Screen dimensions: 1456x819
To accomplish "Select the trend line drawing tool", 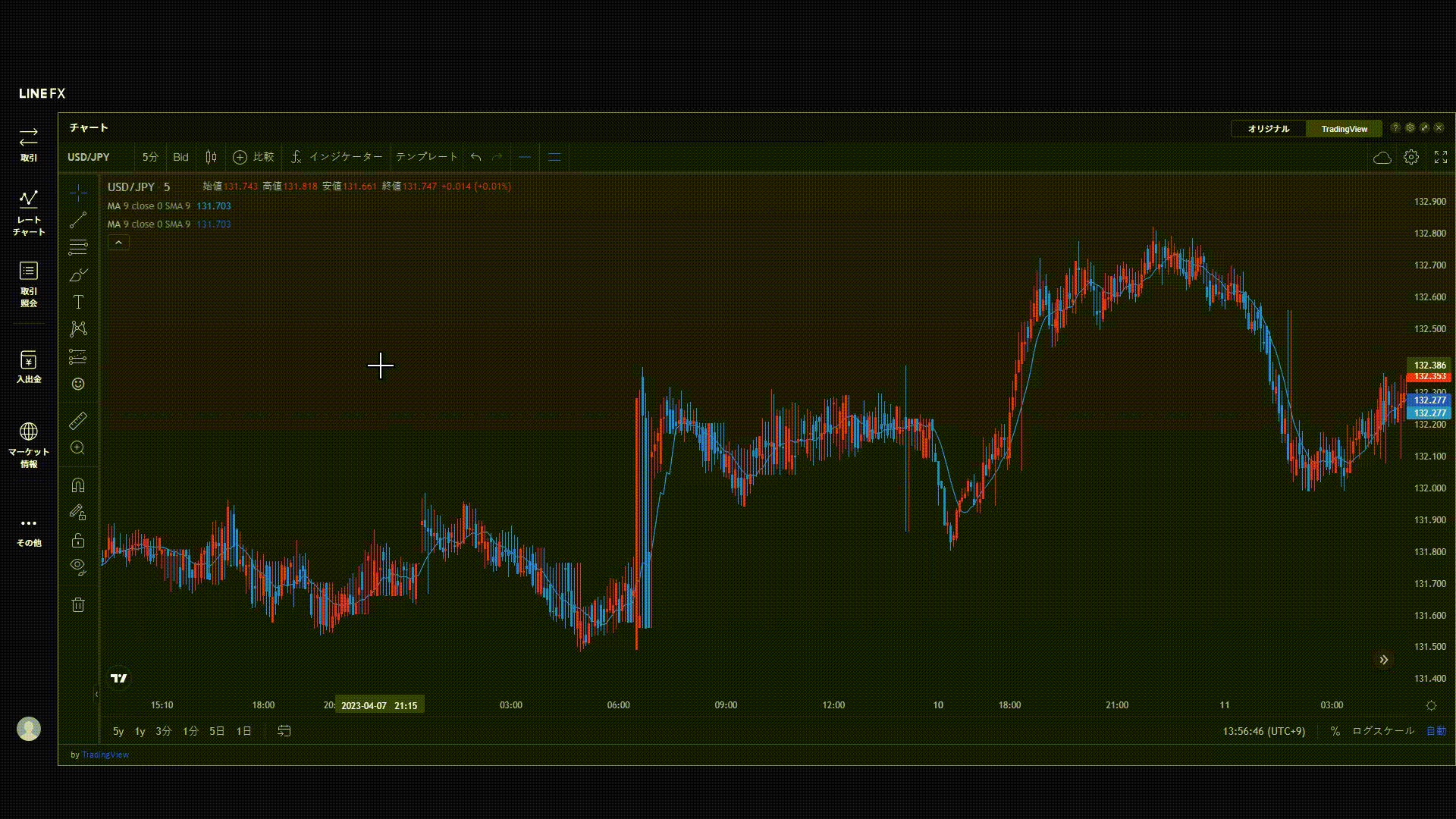I will [78, 221].
